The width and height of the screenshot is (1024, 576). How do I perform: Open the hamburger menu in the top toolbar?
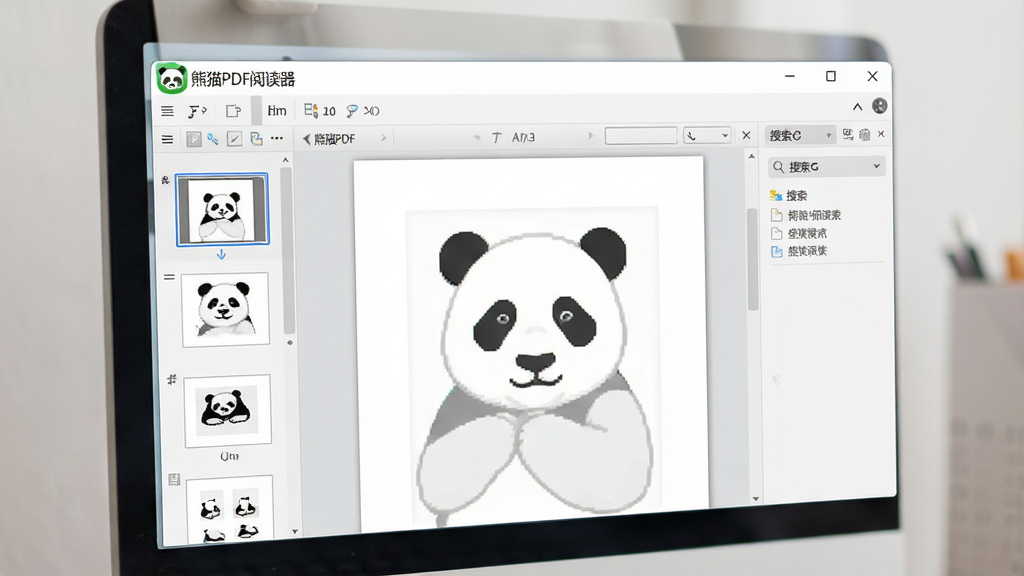167,111
